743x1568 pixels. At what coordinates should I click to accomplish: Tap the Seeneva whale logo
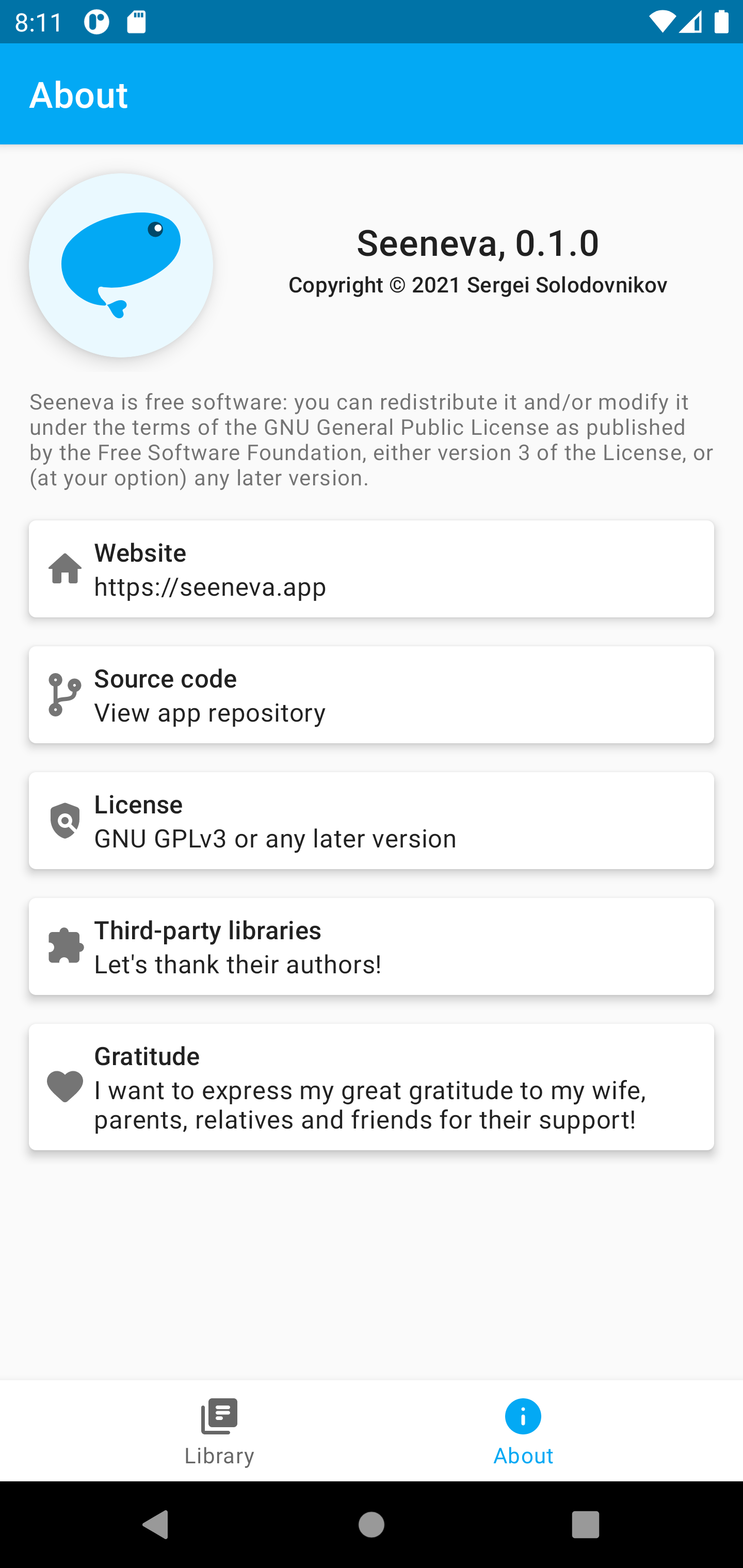121,266
